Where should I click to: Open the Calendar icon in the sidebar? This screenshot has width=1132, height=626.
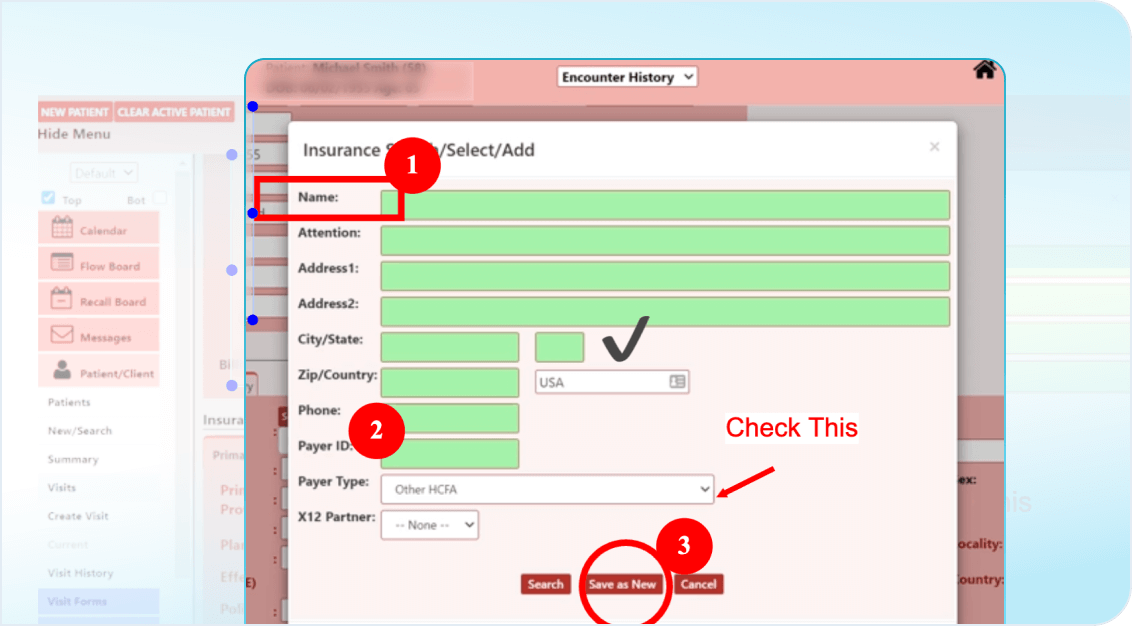click(x=62, y=227)
